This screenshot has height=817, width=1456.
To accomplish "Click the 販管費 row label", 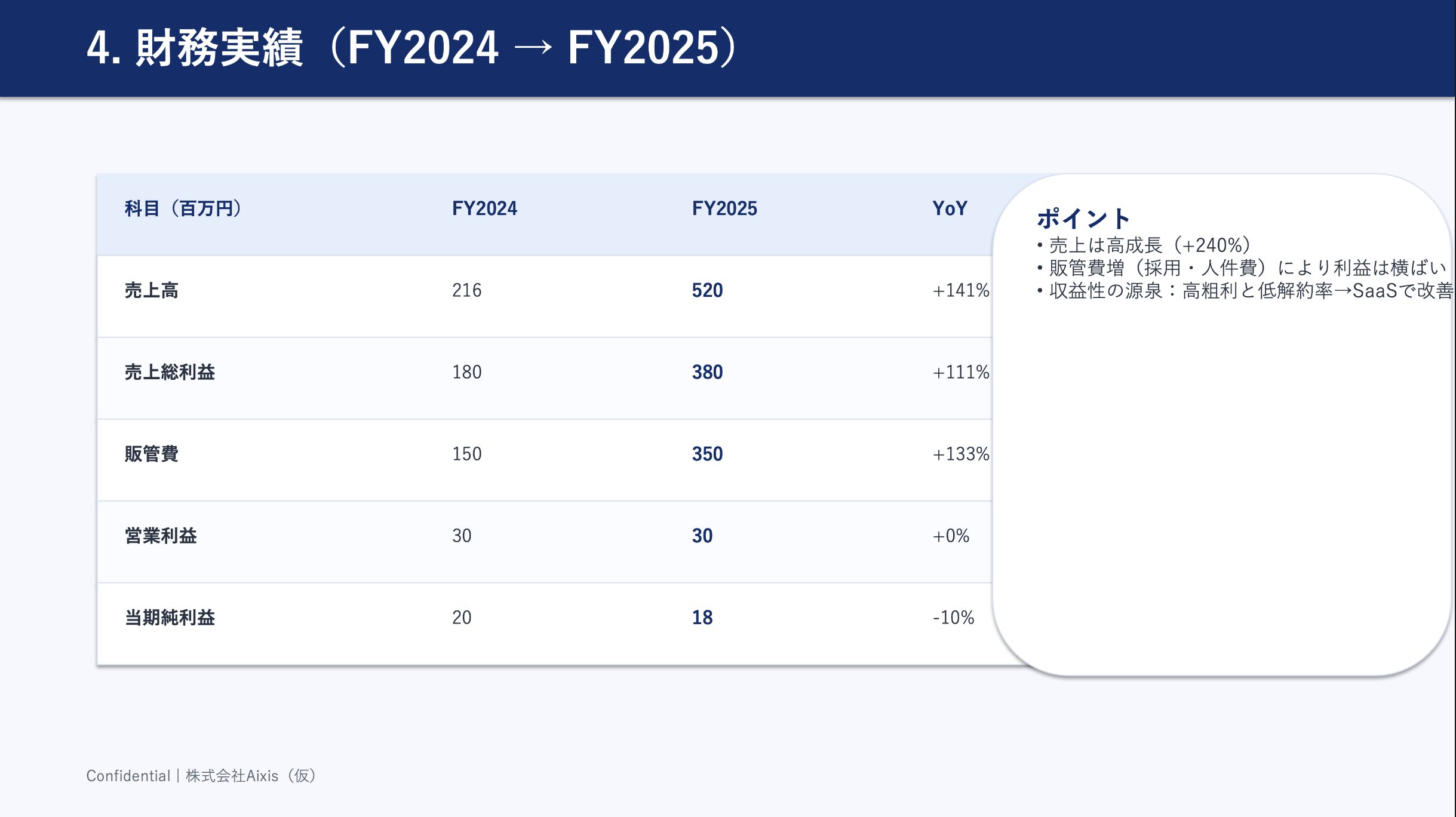I will coord(152,454).
